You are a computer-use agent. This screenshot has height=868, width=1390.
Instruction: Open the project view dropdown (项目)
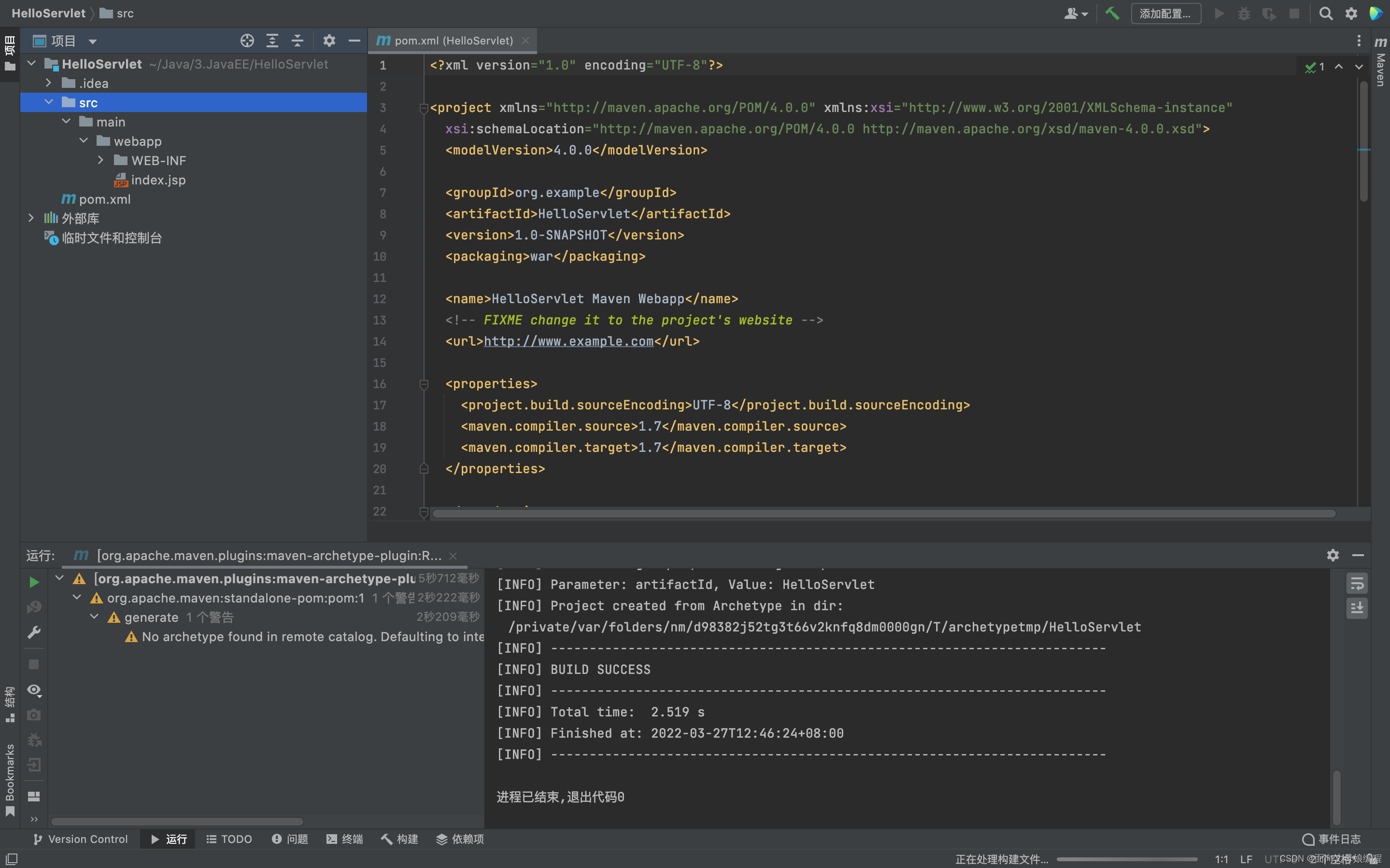pos(64,41)
